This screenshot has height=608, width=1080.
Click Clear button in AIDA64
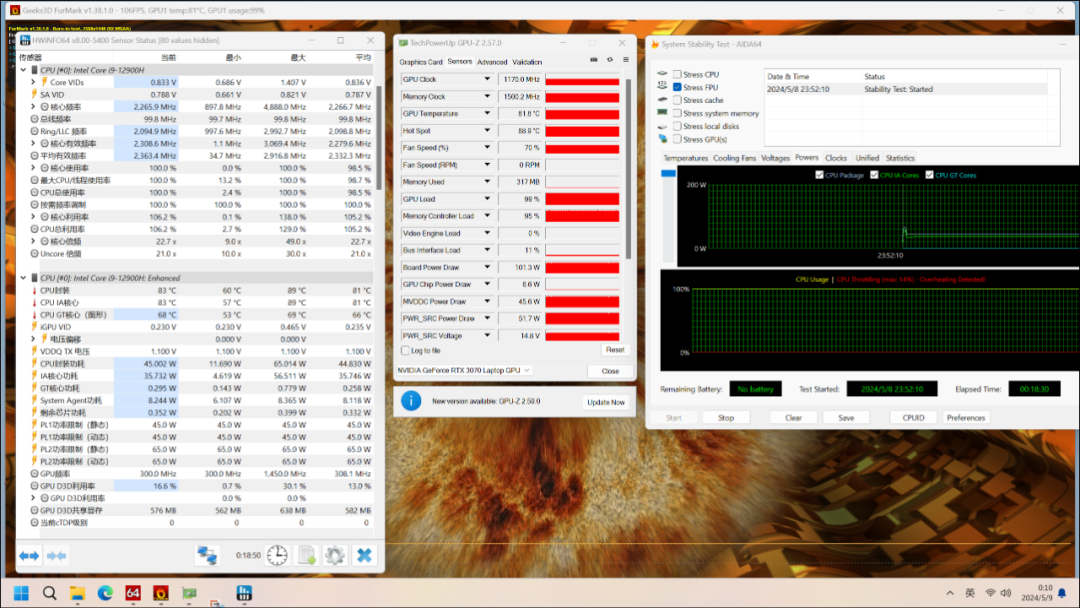tap(793, 418)
